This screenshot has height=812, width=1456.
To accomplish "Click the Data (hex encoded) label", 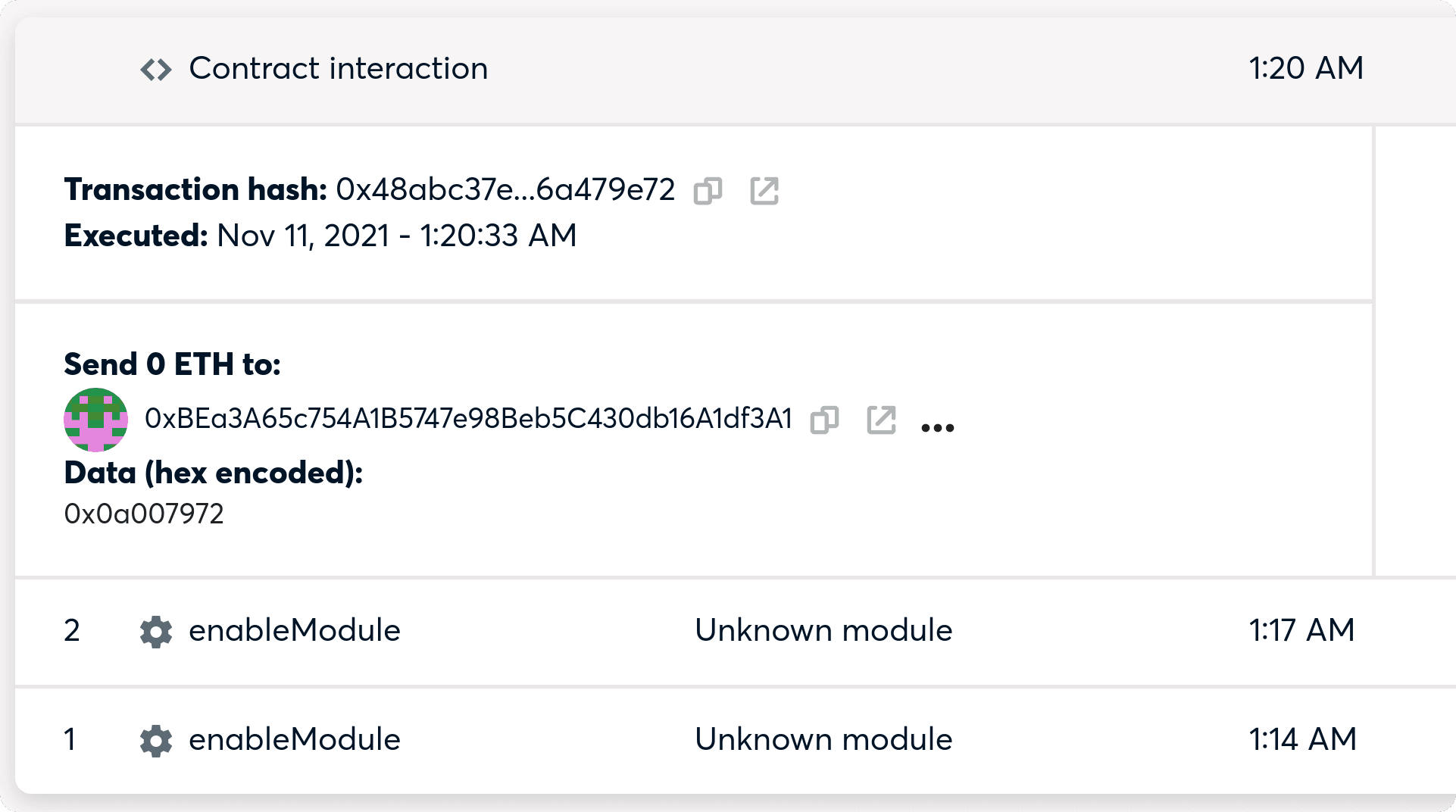I will [214, 473].
